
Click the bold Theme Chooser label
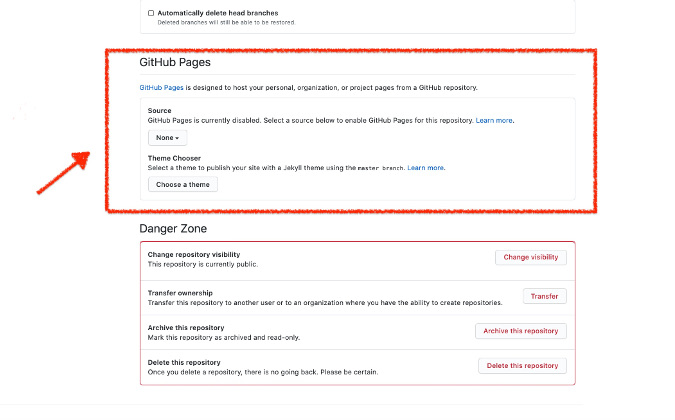[174, 158]
